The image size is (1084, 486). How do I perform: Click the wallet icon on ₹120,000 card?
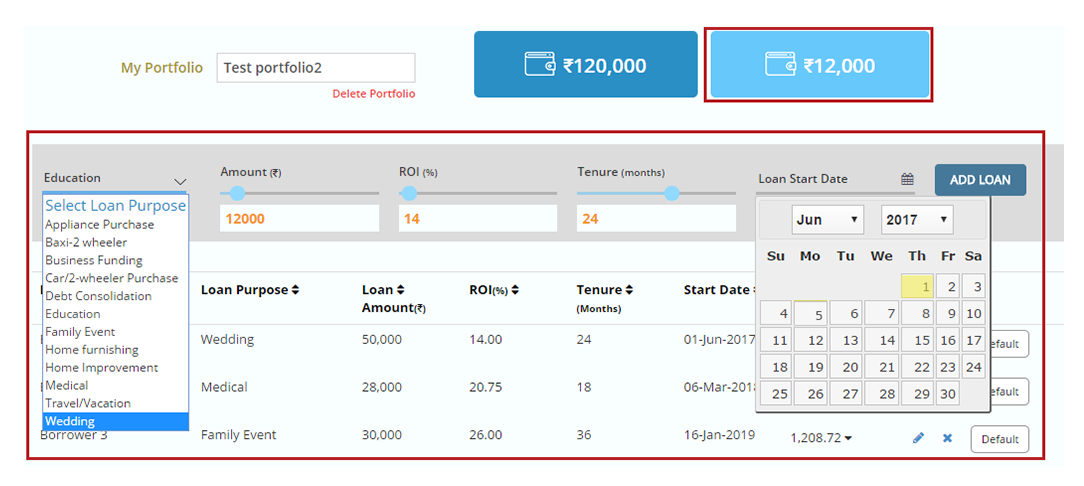click(539, 65)
